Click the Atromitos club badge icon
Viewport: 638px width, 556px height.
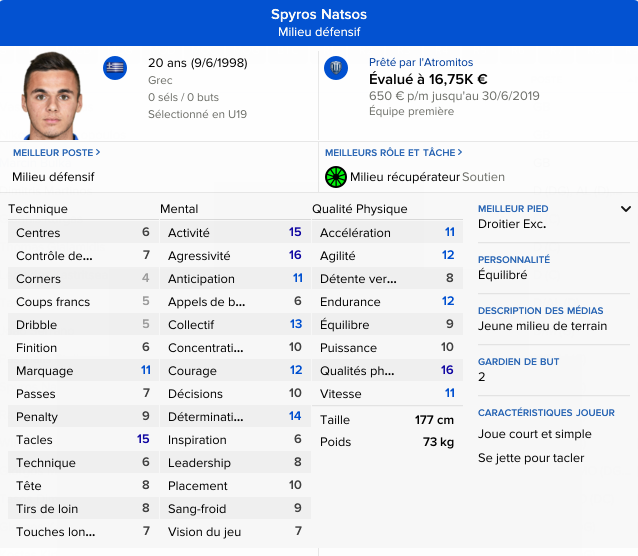pyautogui.click(x=336, y=68)
